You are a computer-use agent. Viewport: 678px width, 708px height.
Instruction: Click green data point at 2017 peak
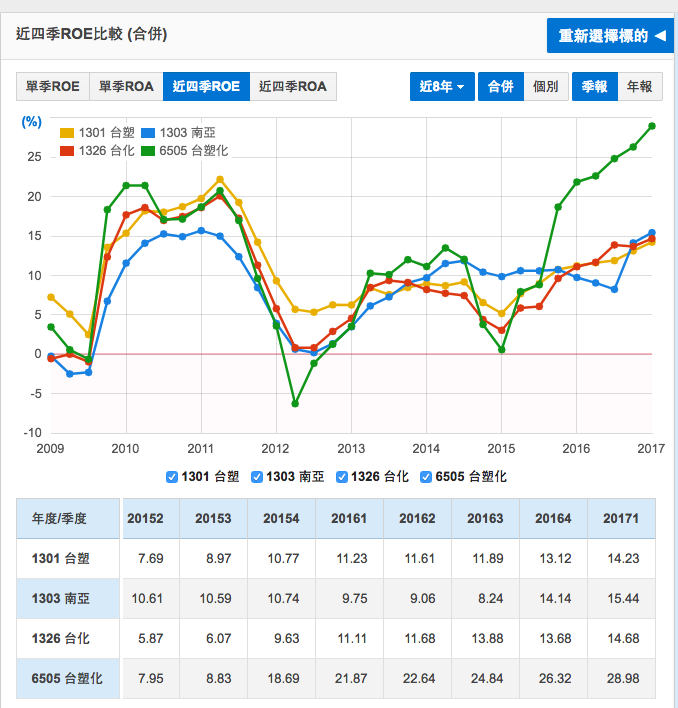[x=651, y=126]
